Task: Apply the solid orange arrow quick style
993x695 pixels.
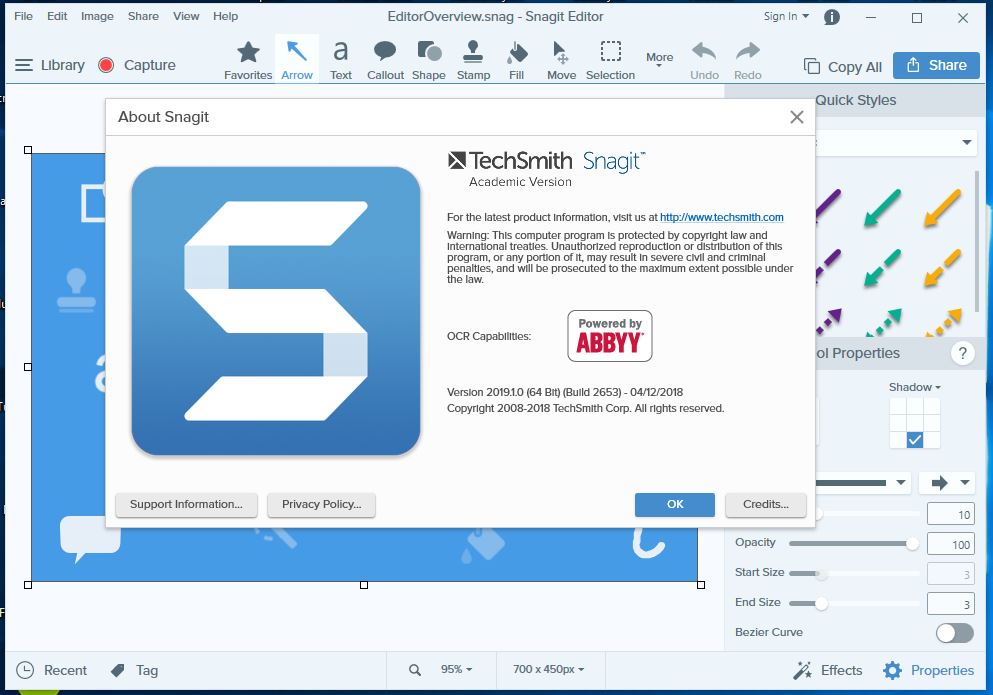Action: coord(942,207)
